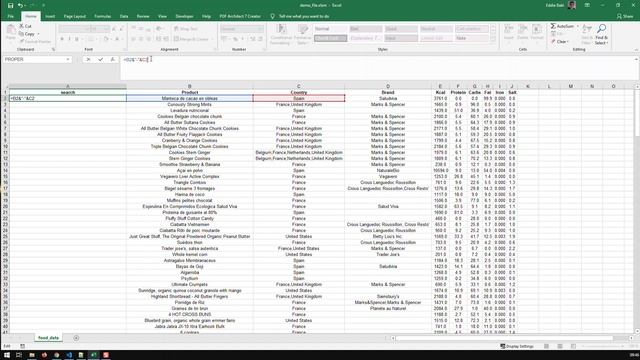Image resolution: width=640 pixels, height=360 pixels.
Task: Switch to the Page Layout tab
Action: point(75,16)
